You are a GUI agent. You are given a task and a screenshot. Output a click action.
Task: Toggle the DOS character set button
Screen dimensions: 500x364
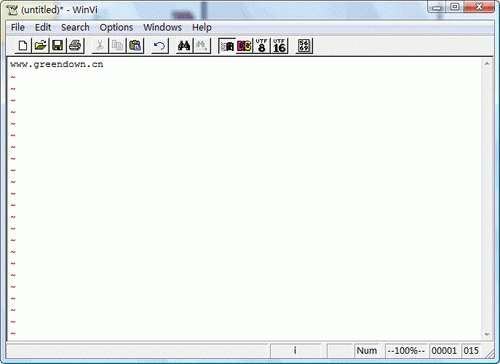244,46
